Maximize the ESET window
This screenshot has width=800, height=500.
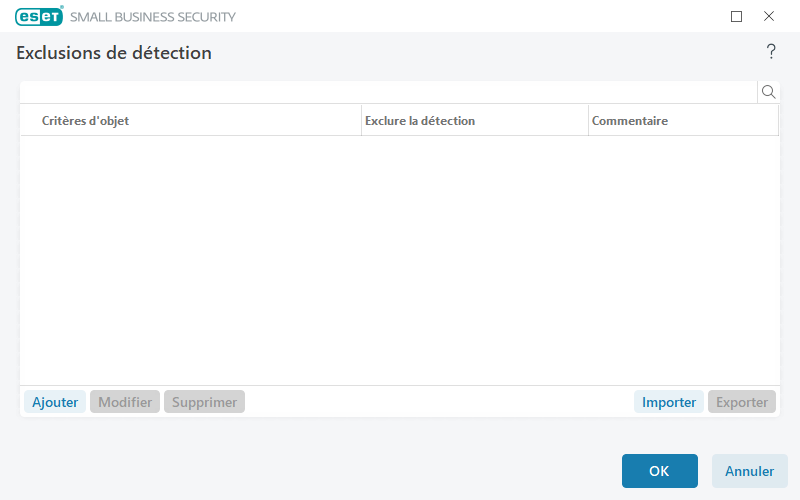coord(737,16)
